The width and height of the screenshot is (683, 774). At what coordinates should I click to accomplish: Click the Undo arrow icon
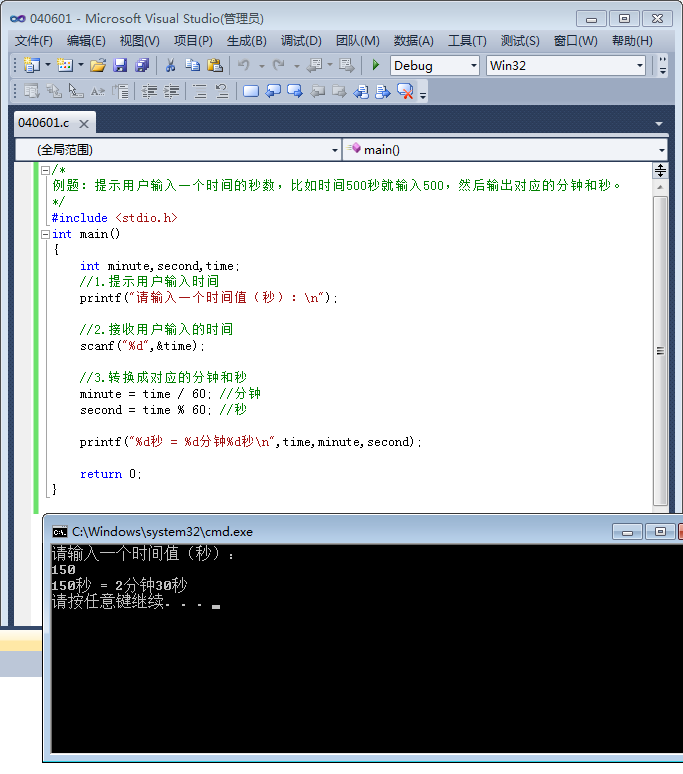point(244,65)
